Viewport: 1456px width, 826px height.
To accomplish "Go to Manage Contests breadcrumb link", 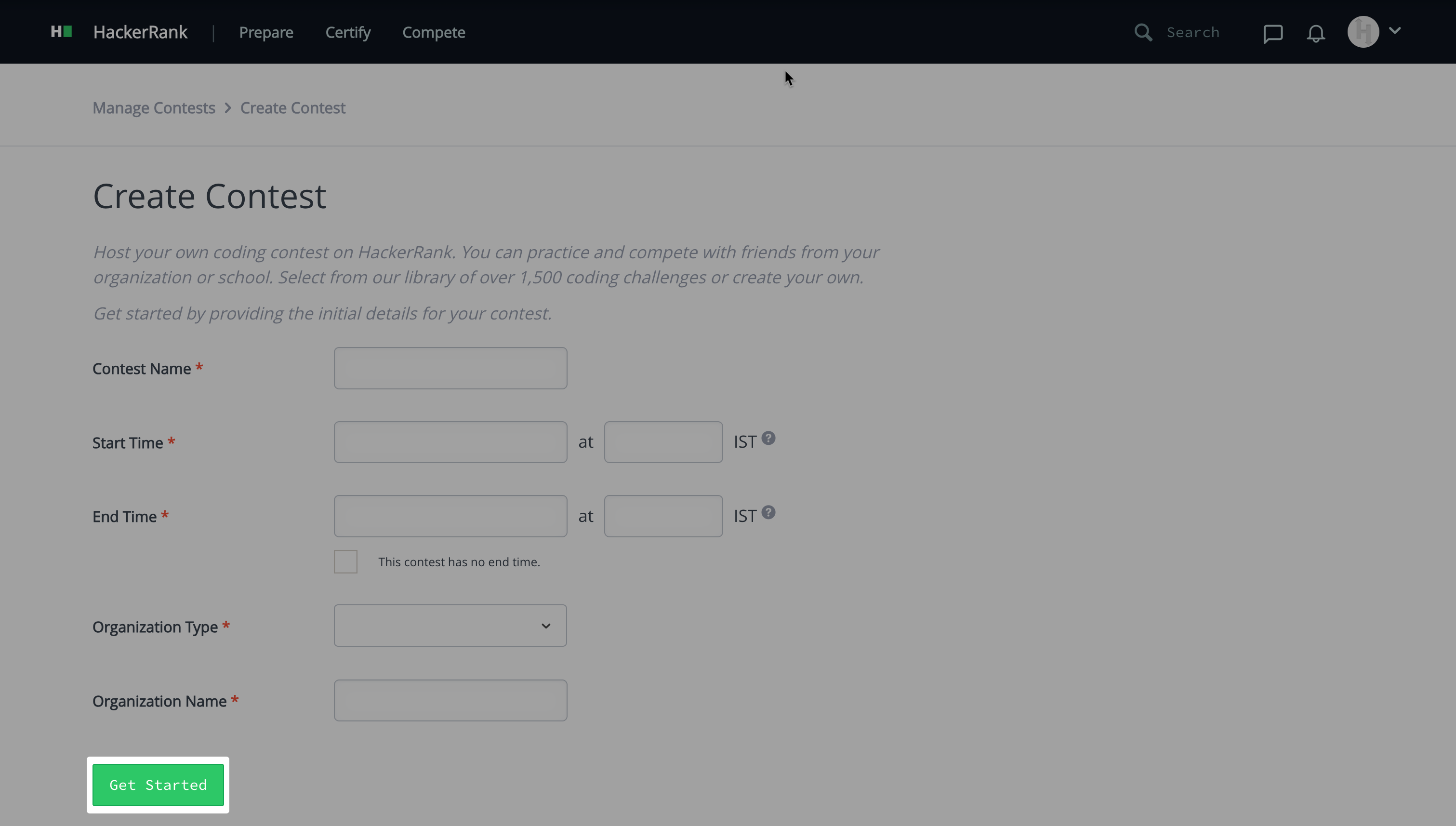I will [154, 108].
